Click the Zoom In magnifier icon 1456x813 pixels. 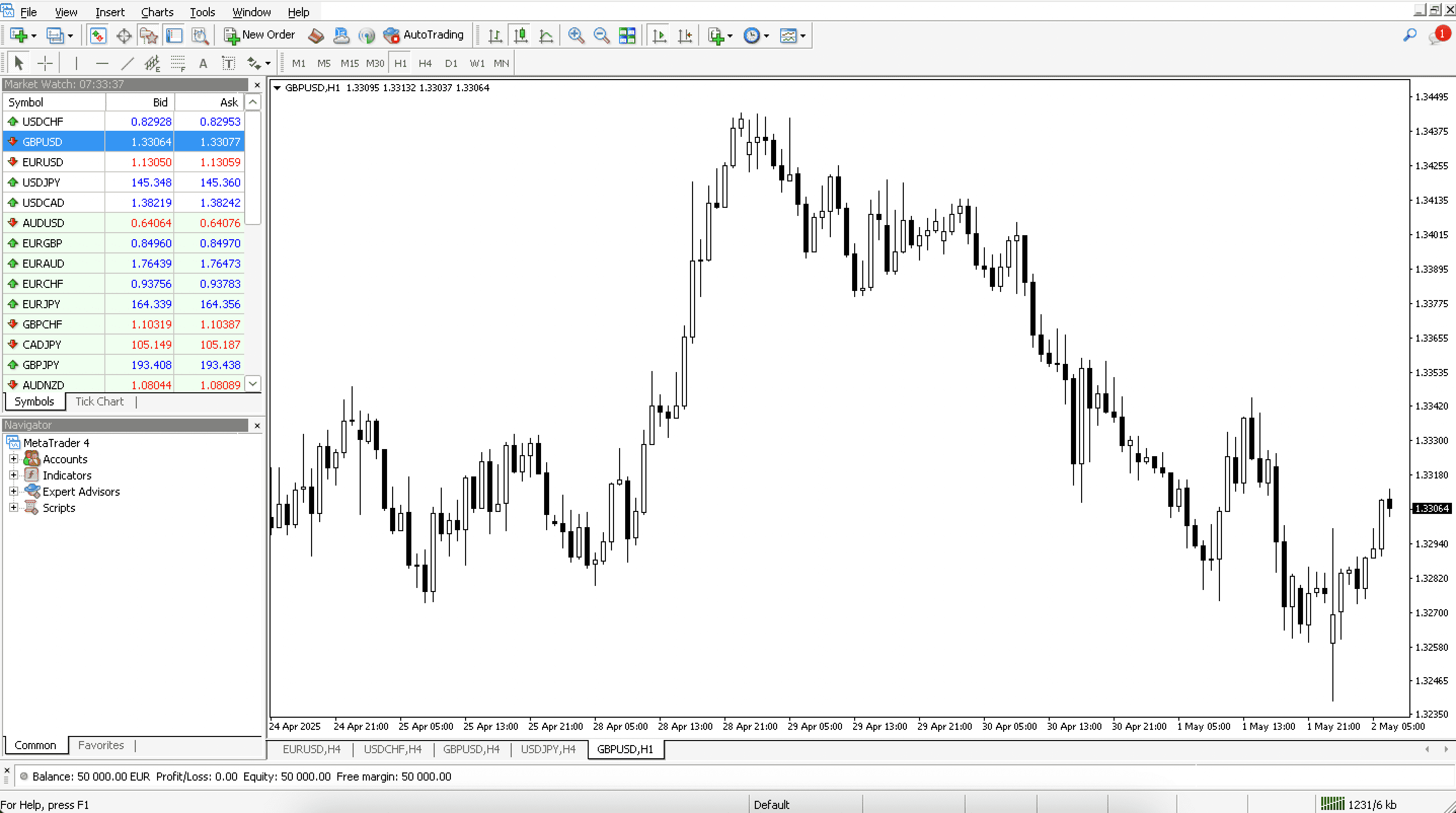pyautogui.click(x=576, y=35)
